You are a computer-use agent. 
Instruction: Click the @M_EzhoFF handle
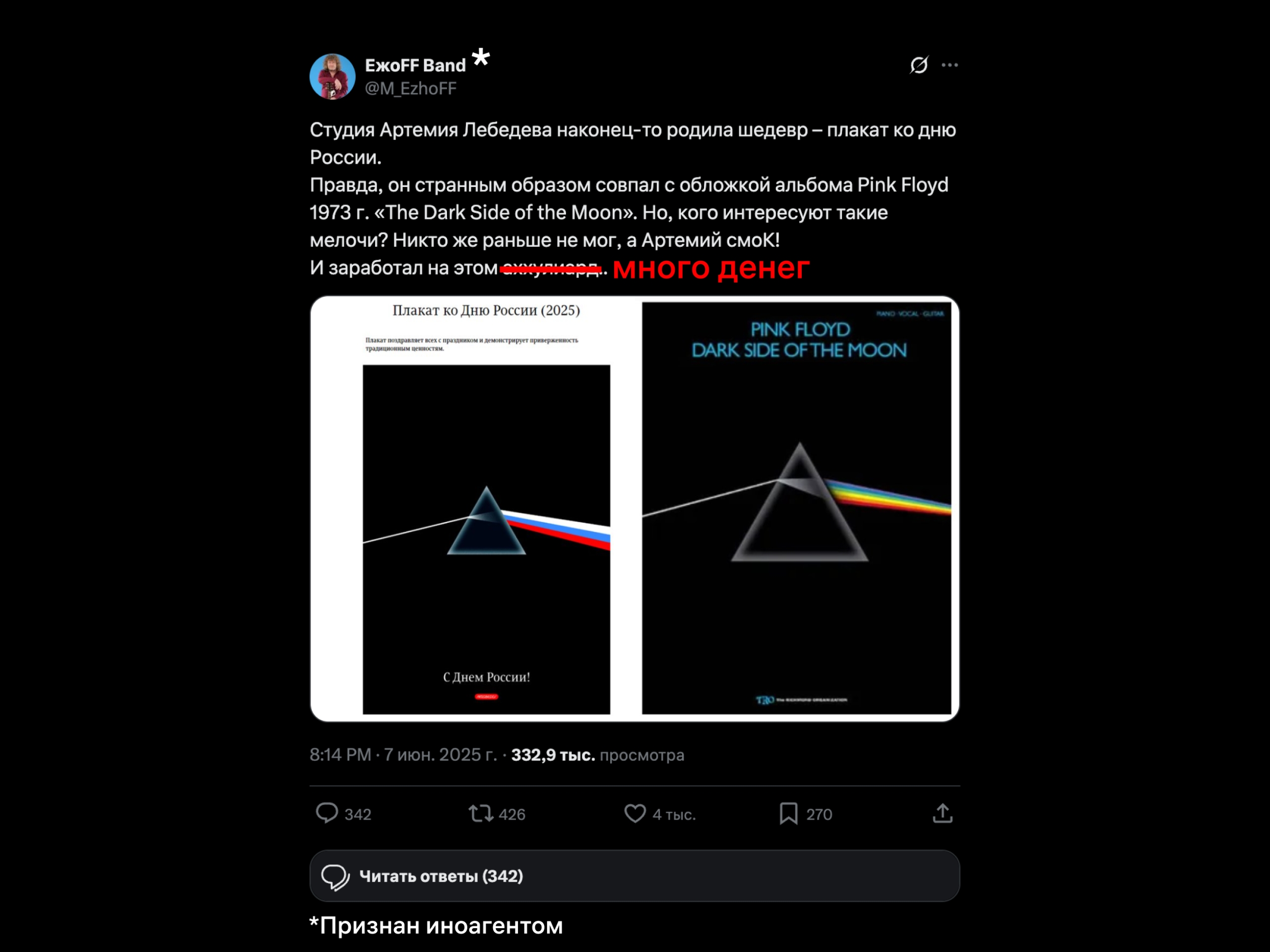pos(410,88)
